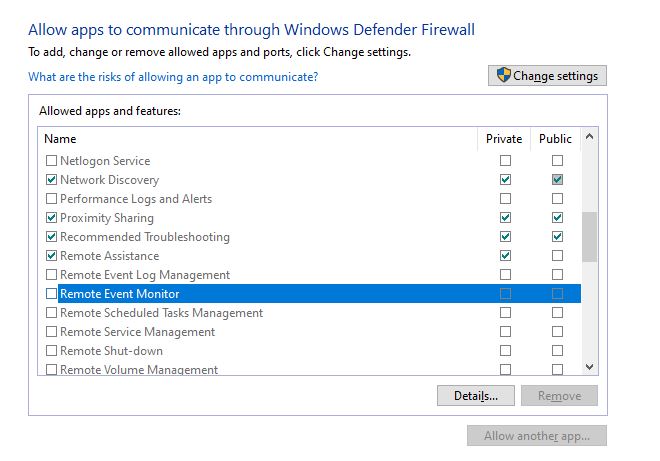Viewport: 660px width, 461px height.
Task: Click the Private column header
Action: click(504, 139)
